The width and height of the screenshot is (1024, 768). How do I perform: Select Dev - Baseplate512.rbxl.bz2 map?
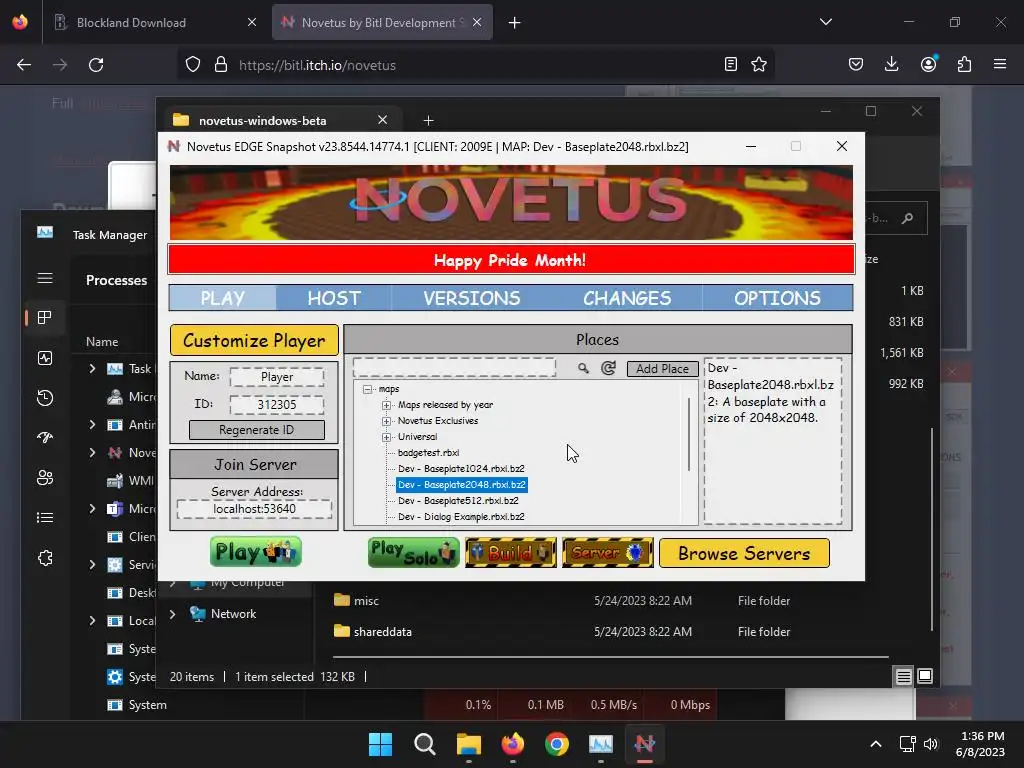coord(458,501)
